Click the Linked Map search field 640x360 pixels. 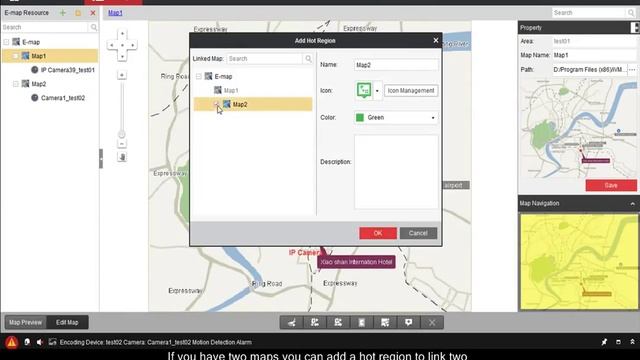265,59
